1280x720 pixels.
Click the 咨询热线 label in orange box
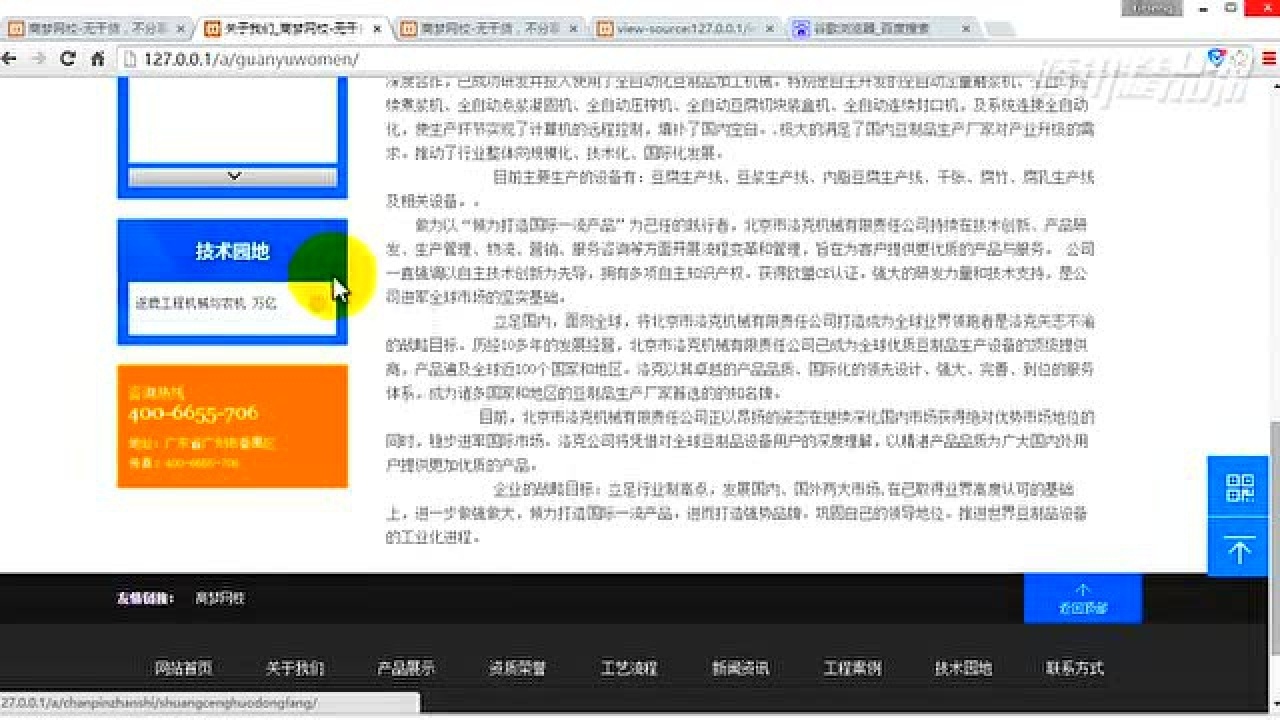click(157, 393)
